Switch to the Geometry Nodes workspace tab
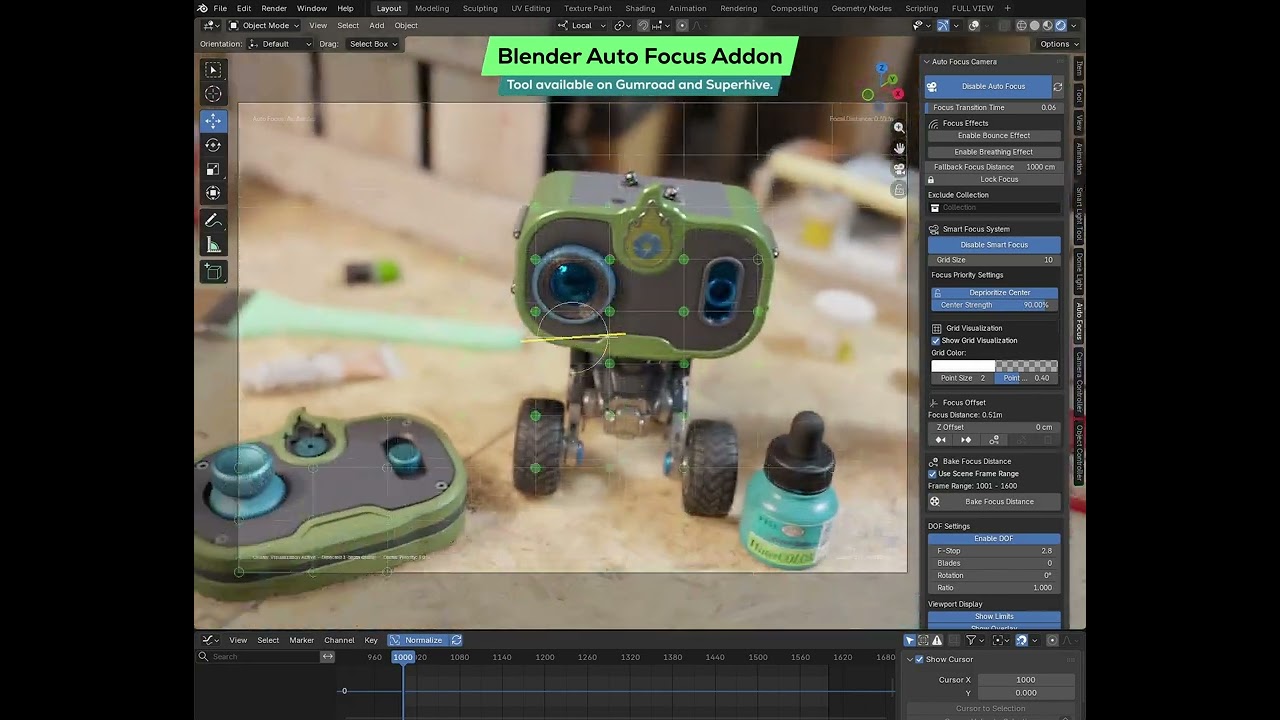The height and width of the screenshot is (720, 1280). point(861,8)
